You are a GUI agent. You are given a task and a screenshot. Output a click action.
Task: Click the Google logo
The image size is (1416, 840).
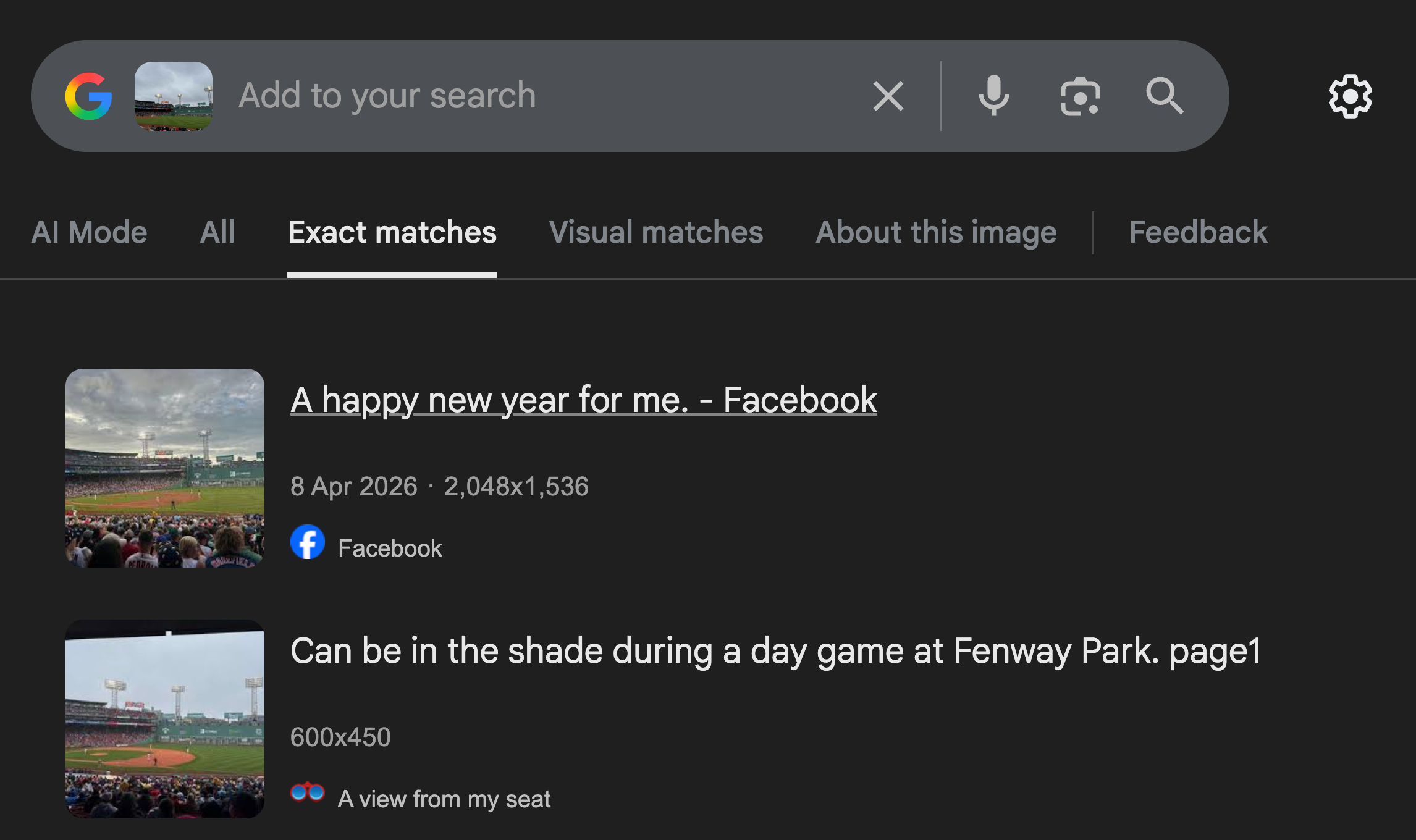[88, 95]
